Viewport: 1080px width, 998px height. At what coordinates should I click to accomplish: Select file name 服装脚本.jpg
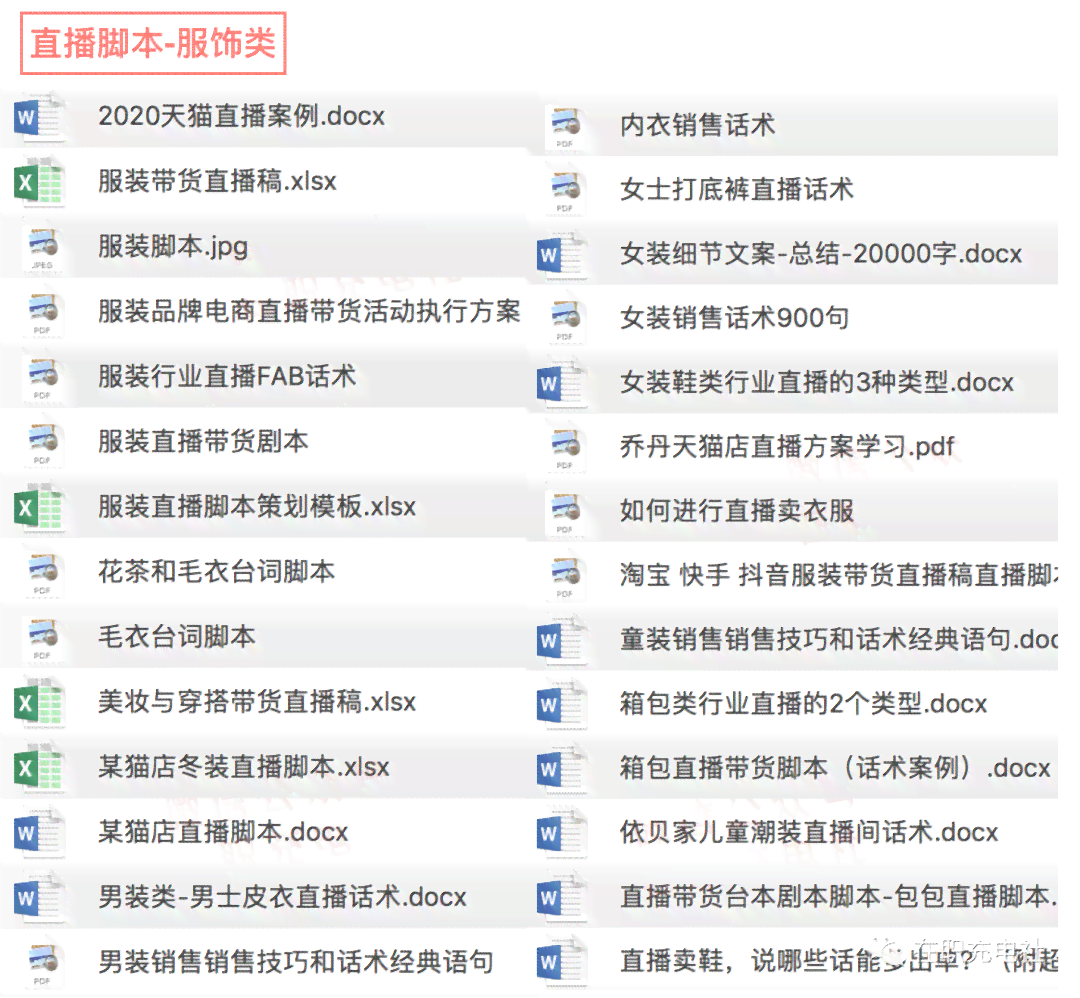tap(173, 247)
